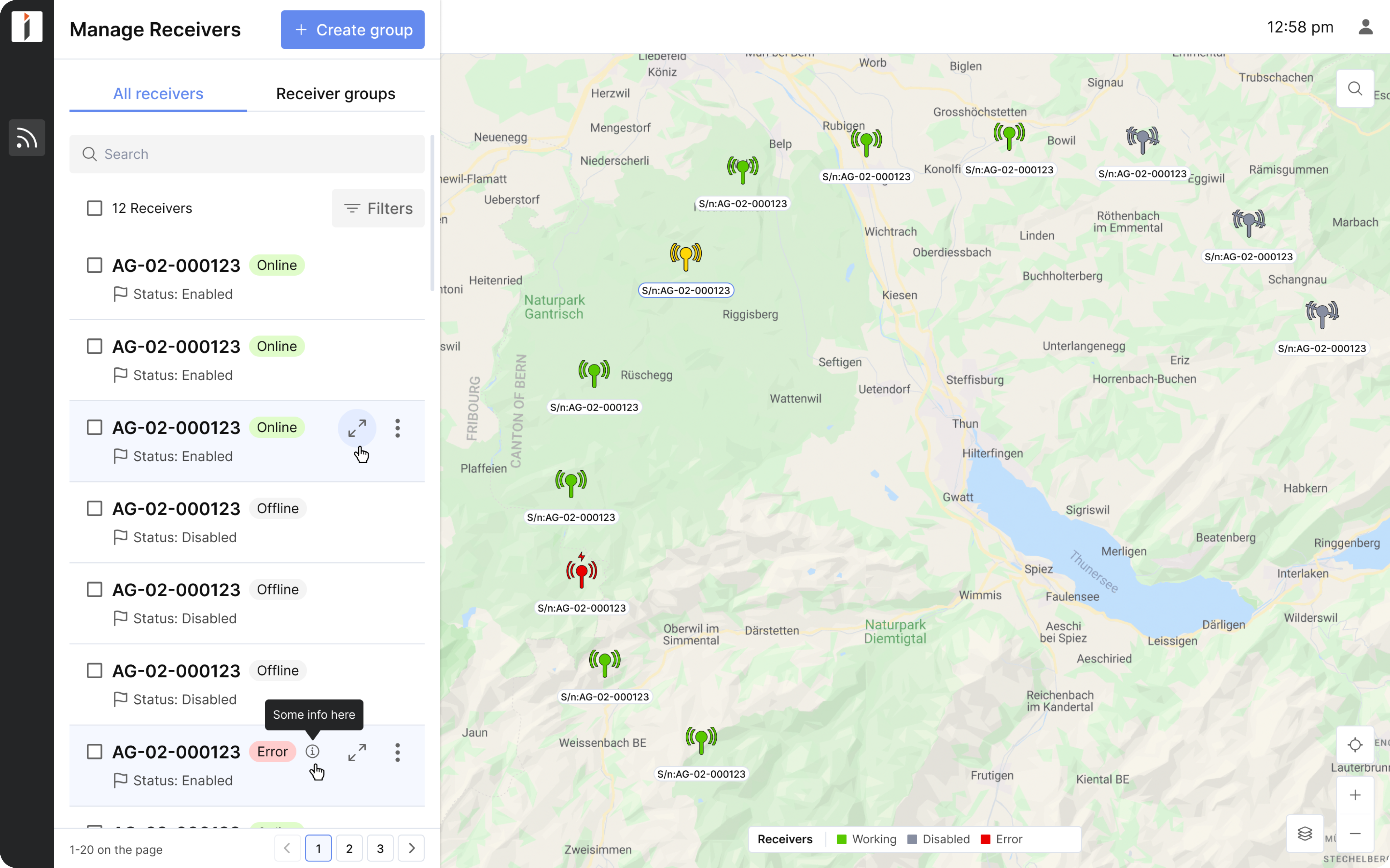
Task: Check the first Online receiver's checkbox
Action: (94, 265)
